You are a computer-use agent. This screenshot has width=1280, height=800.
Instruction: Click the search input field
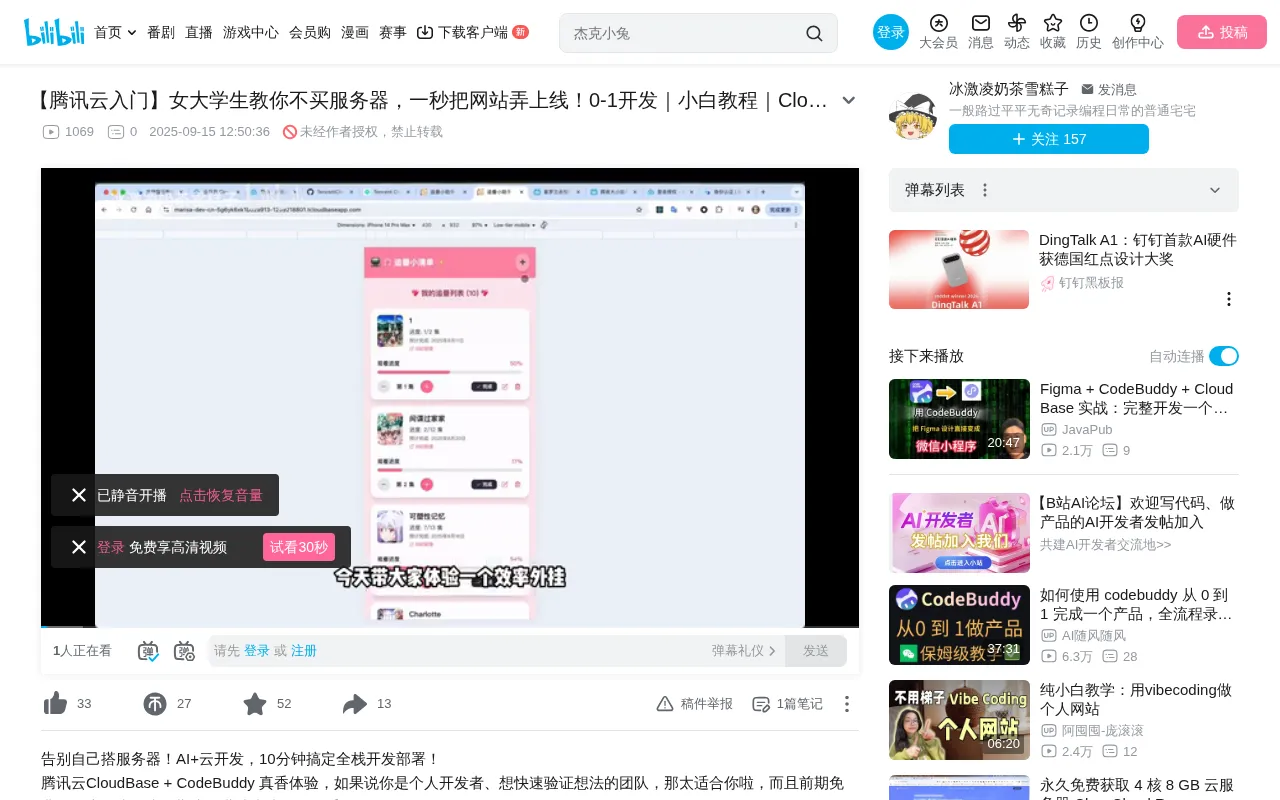[x=686, y=33]
